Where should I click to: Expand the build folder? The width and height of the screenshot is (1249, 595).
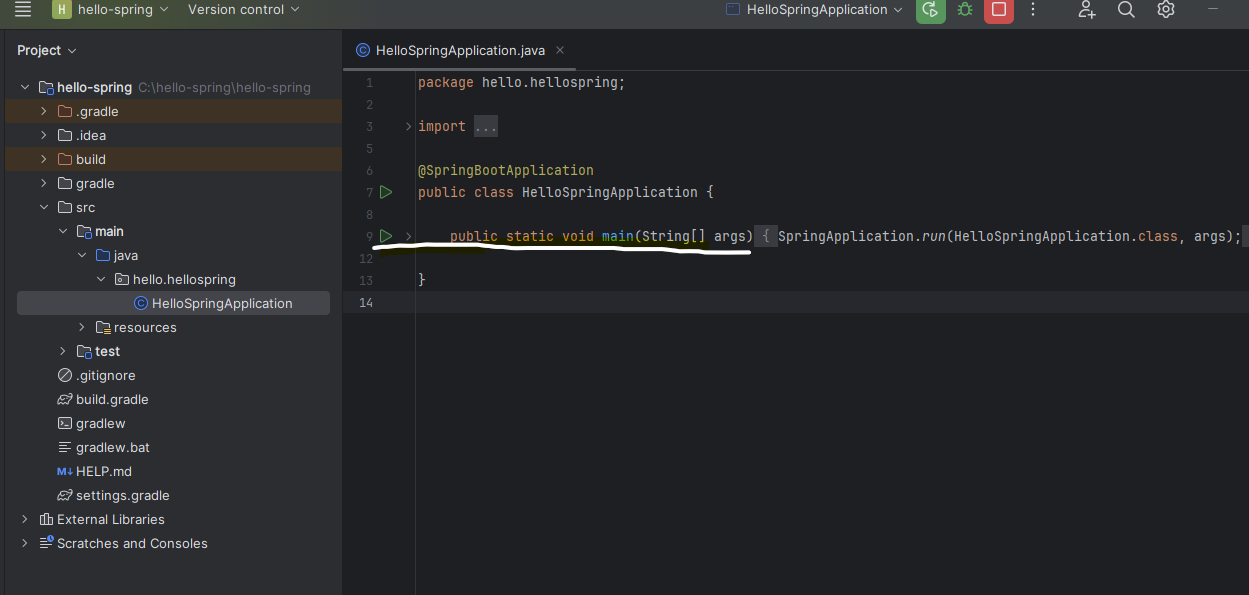43,159
